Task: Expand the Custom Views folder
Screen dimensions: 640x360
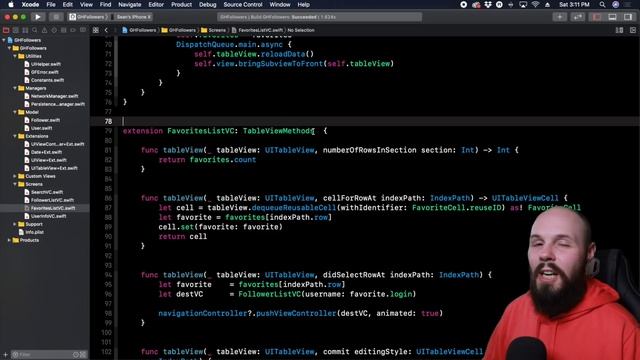Action: pos(15,176)
